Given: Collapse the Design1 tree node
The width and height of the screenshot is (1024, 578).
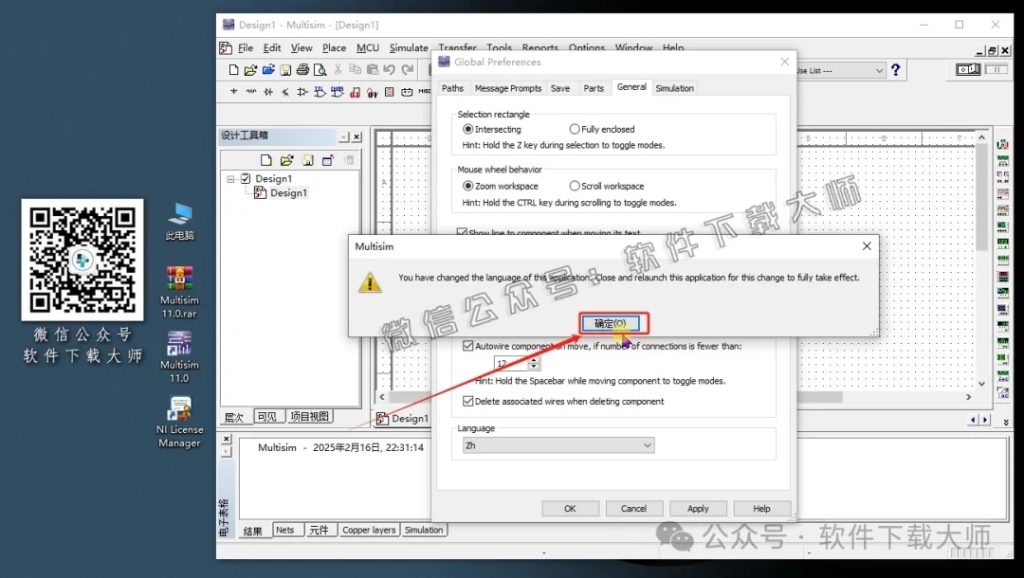Looking at the screenshot, I should point(231,179).
